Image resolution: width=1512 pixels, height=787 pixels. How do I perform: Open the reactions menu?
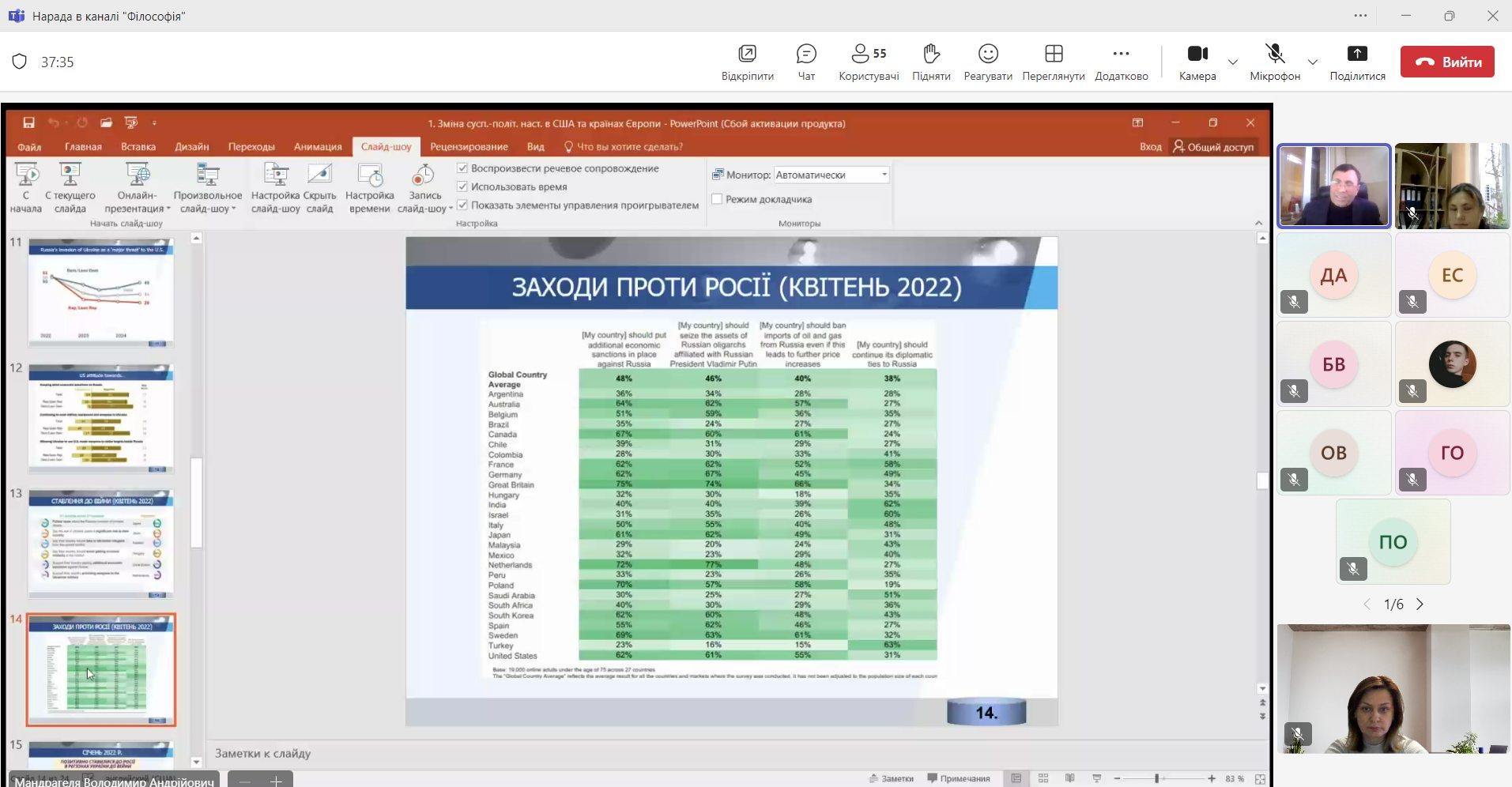987,62
